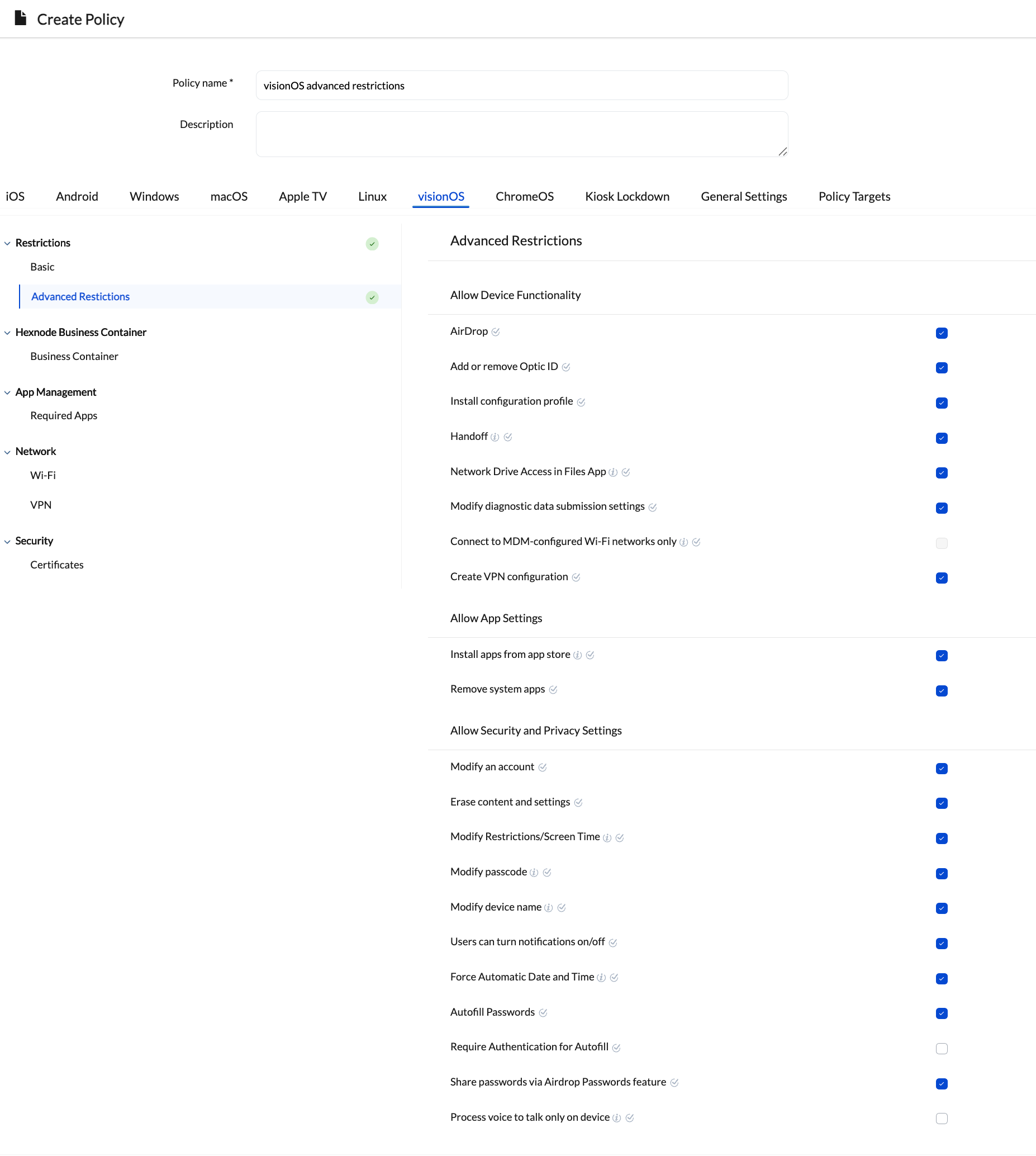Toggle the Remove system apps checkbox
The width and height of the screenshot is (1036, 1156).
click(942, 691)
